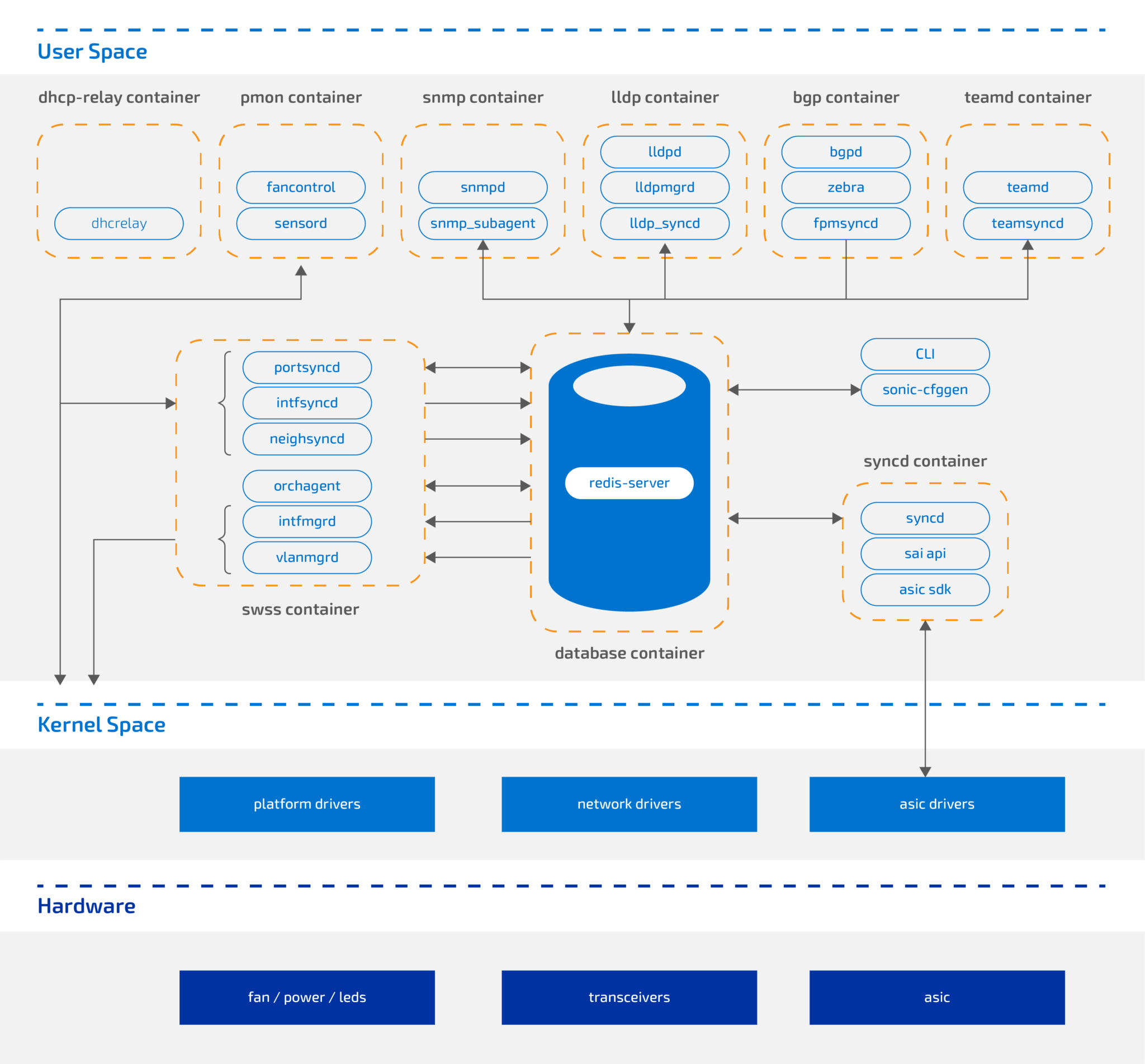The height and width of the screenshot is (1064, 1145).
Task: Select the transceivers hardware block
Action: [629, 997]
